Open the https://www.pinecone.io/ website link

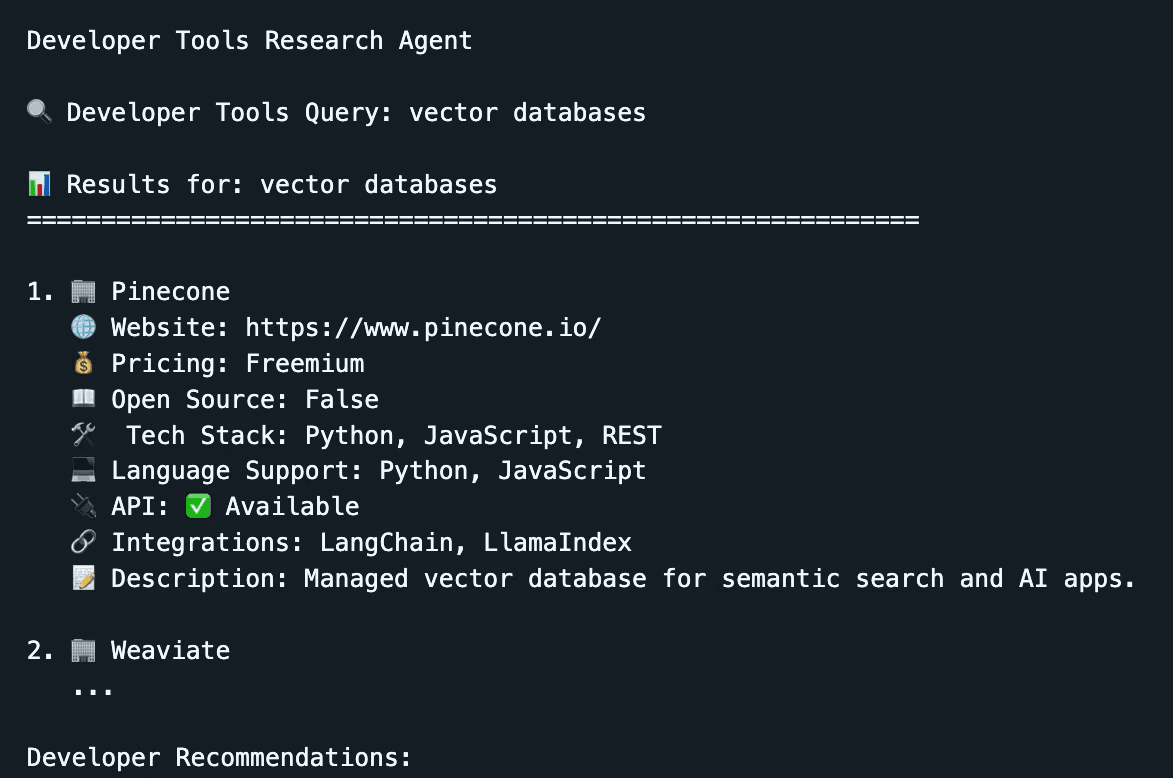point(423,327)
